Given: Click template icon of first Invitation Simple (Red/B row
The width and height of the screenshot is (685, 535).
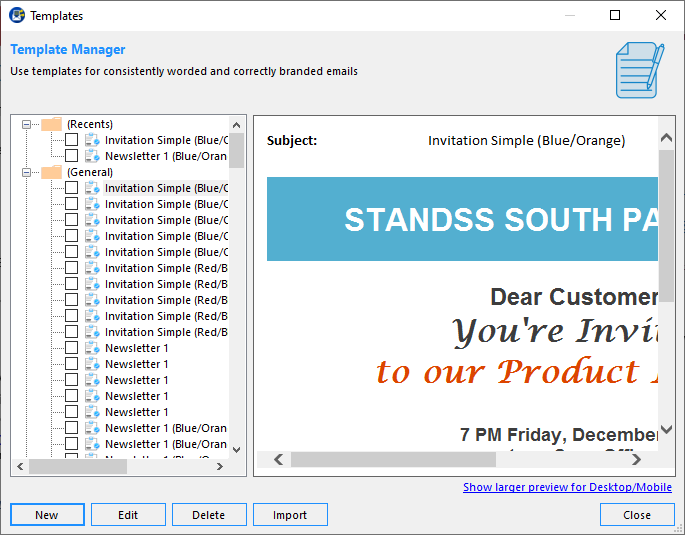Looking at the screenshot, I should pos(92,268).
